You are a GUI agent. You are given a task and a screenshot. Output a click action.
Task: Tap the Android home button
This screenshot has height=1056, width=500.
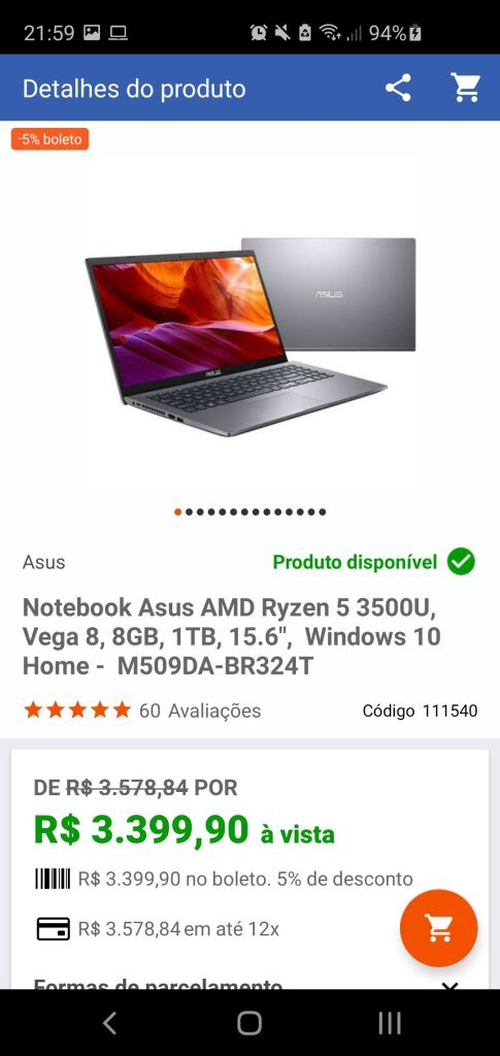[x=249, y=1023]
